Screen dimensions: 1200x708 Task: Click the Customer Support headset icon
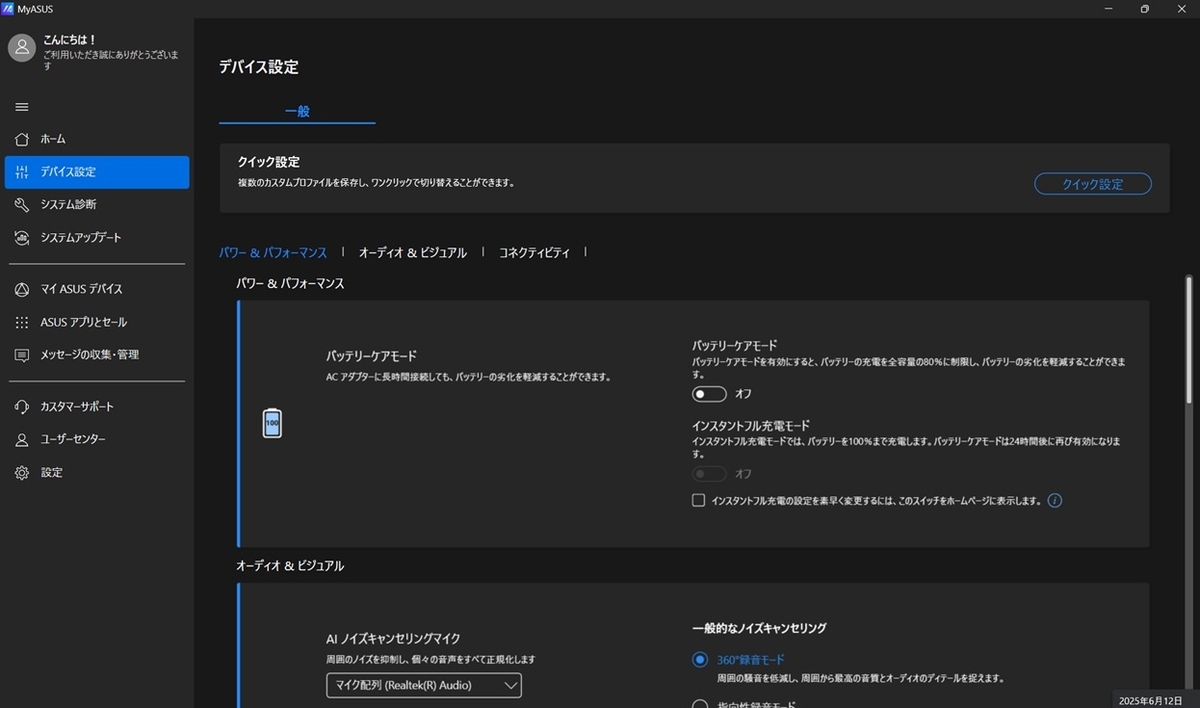(22, 407)
